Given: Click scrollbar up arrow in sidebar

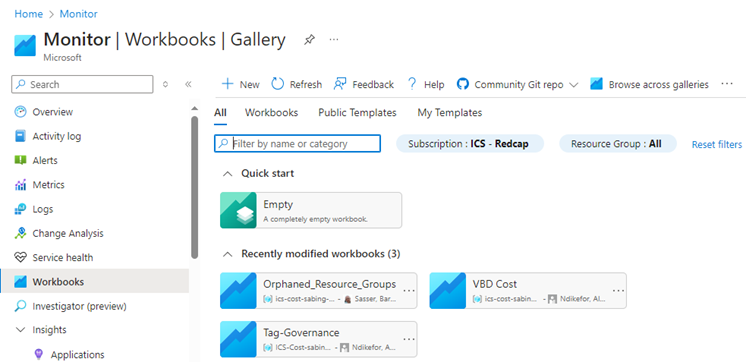Looking at the screenshot, I should (194, 108).
